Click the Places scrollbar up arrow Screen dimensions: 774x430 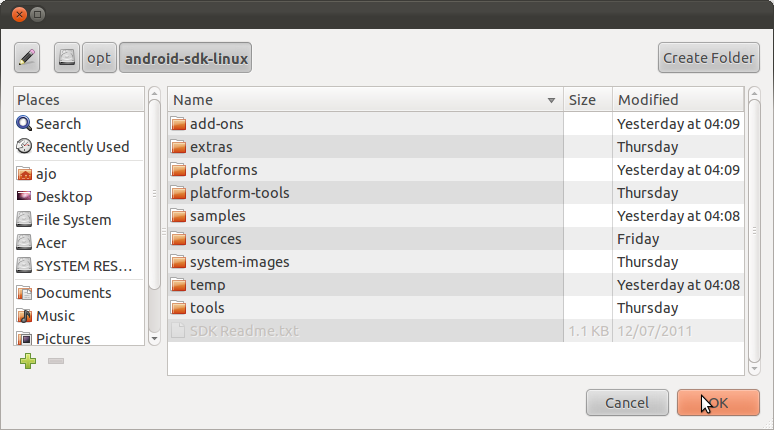coord(154,93)
